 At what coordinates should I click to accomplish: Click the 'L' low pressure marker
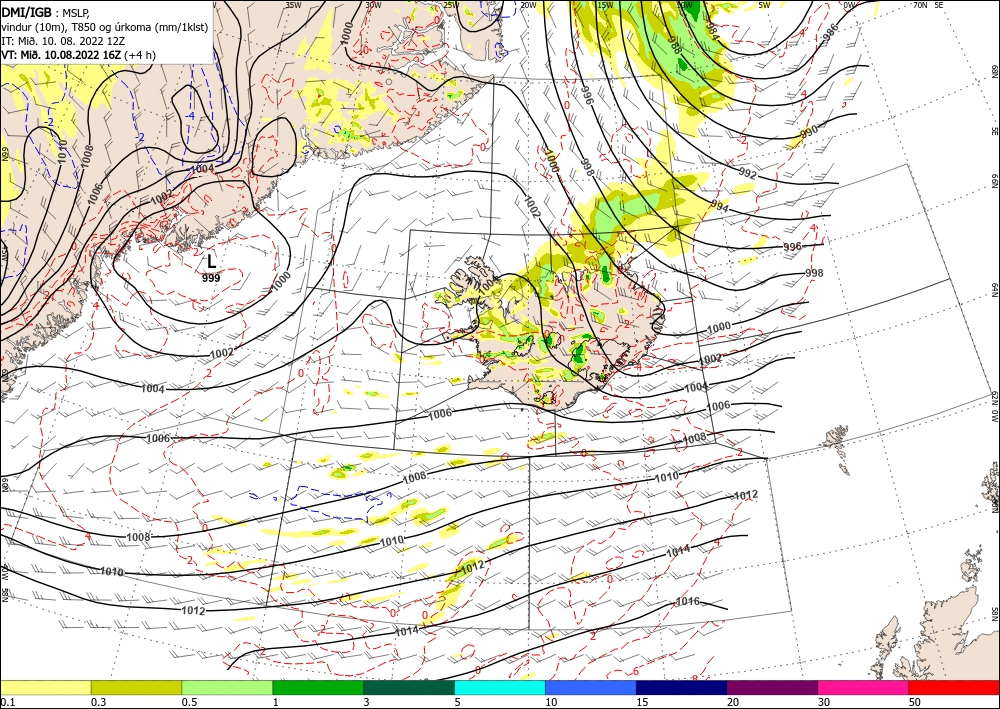pos(211,261)
